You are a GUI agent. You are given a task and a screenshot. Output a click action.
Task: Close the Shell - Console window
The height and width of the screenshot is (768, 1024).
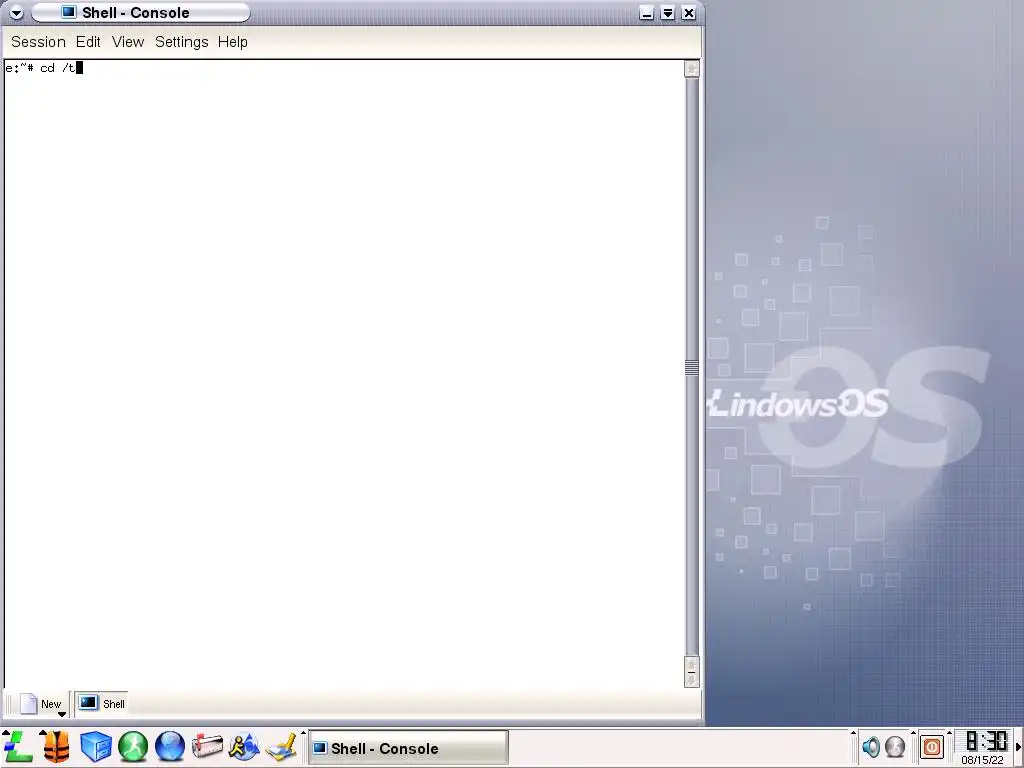coord(688,13)
